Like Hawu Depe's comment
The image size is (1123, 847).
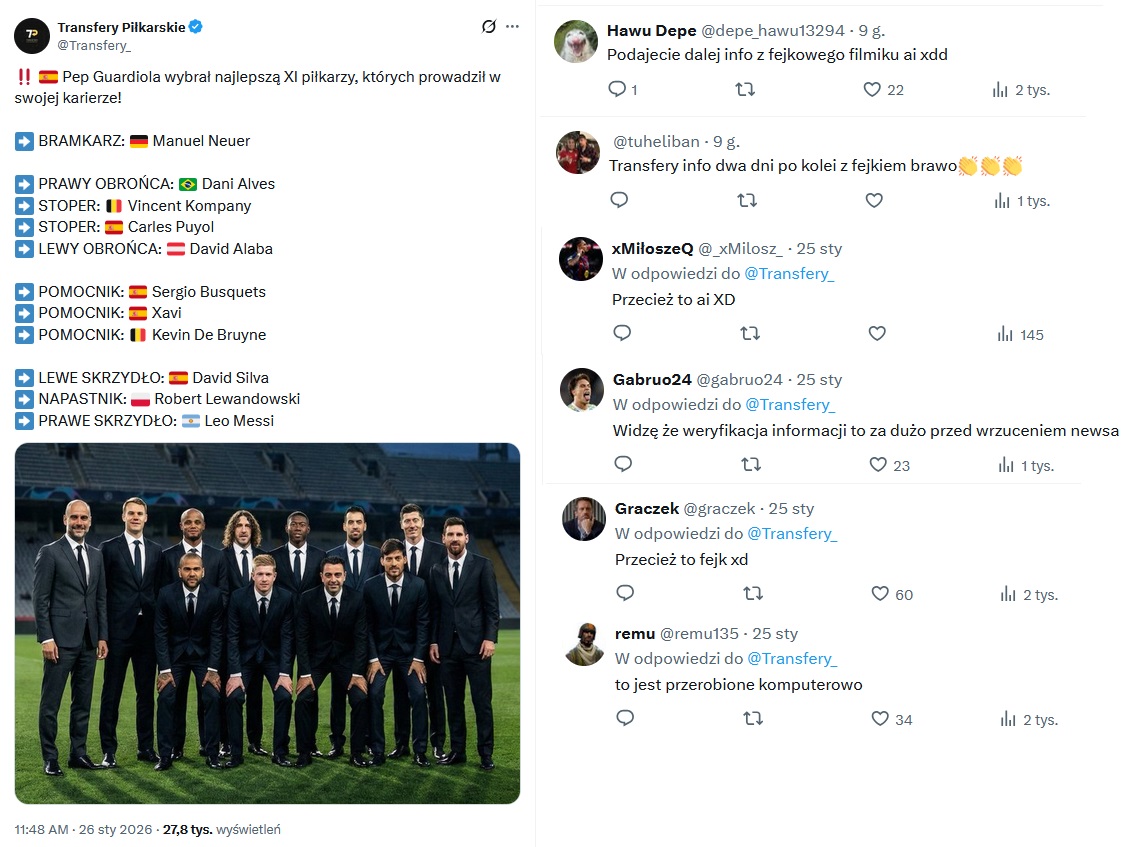point(872,89)
